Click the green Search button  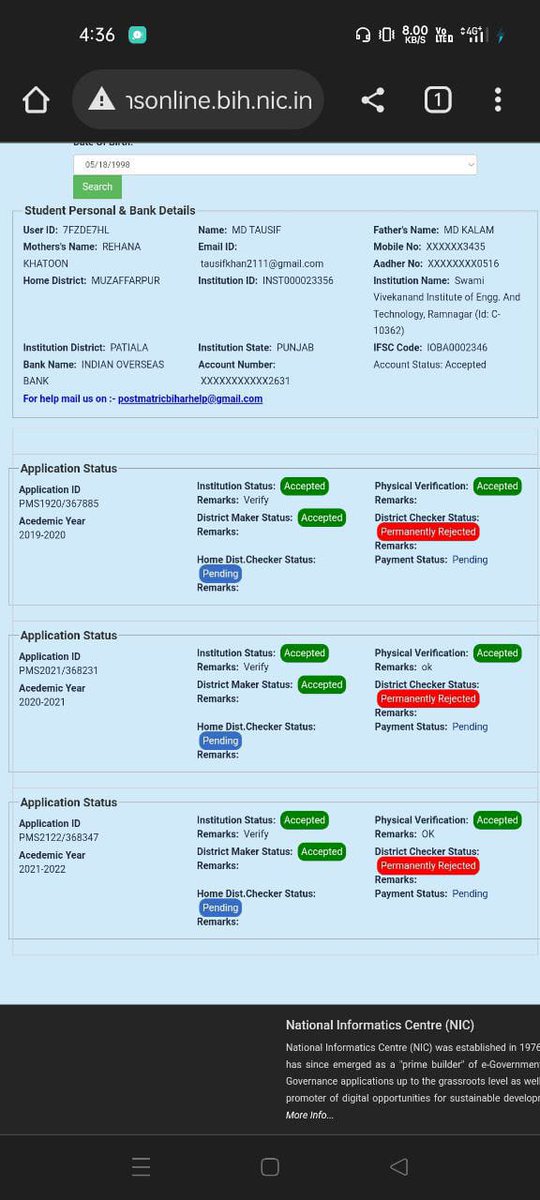[97, 187]
